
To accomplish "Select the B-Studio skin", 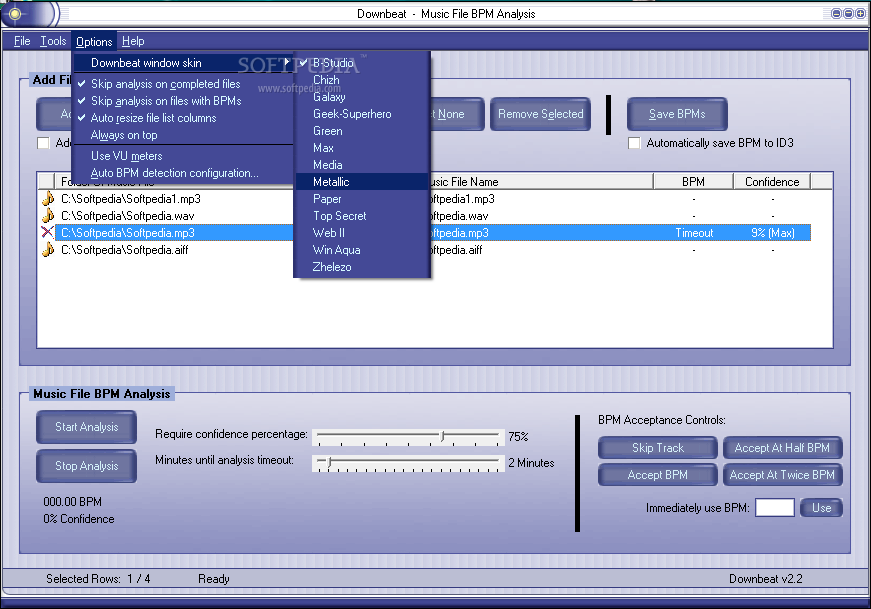I will [x=363, y=63].
